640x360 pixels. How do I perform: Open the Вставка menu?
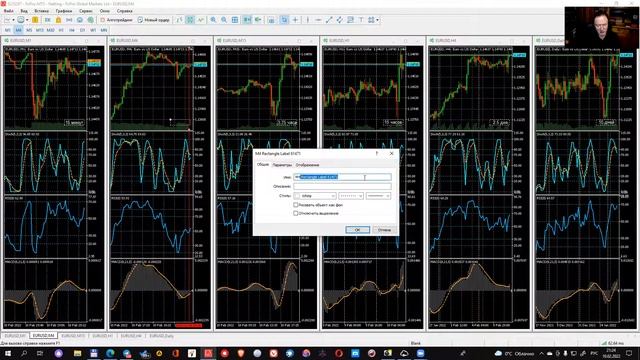click(x=42, y=11)
